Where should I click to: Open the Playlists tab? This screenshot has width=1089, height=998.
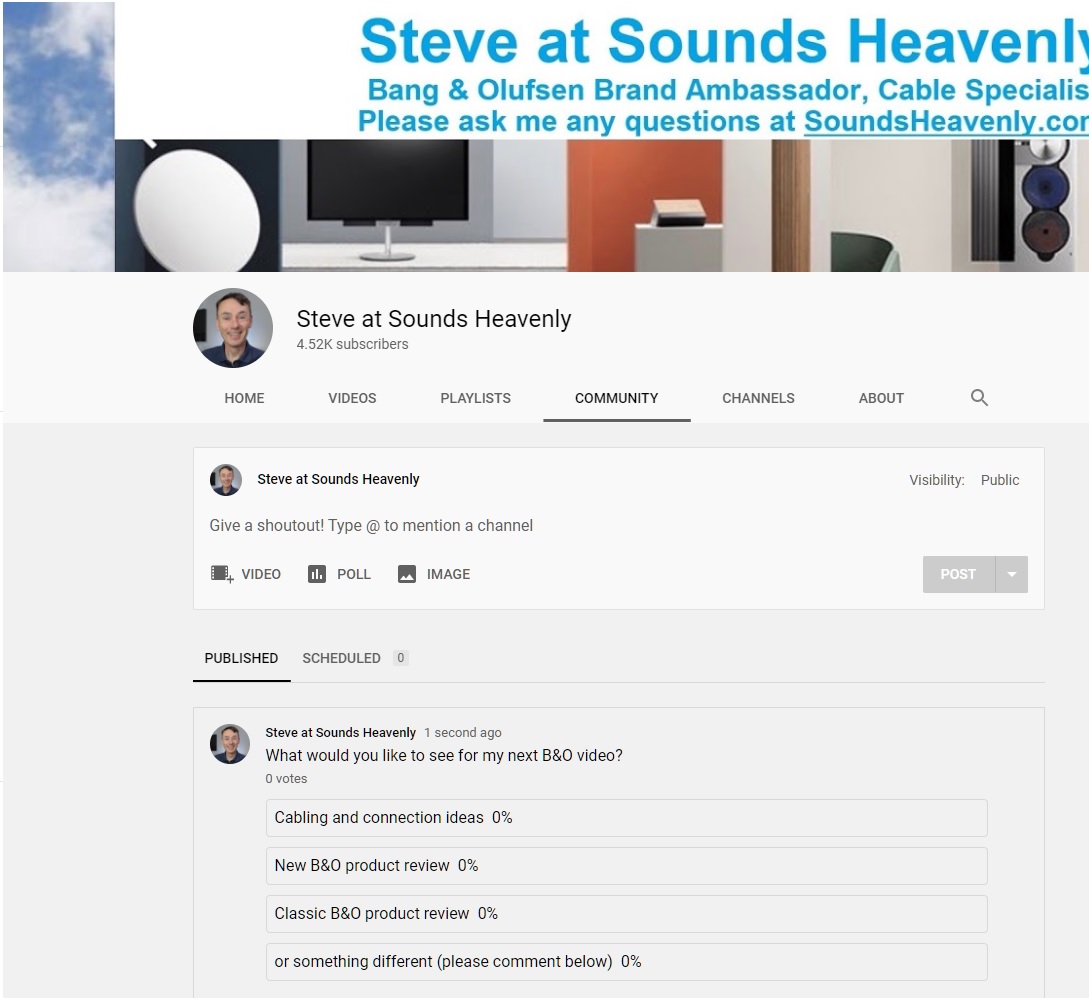(x=475, y=398)
